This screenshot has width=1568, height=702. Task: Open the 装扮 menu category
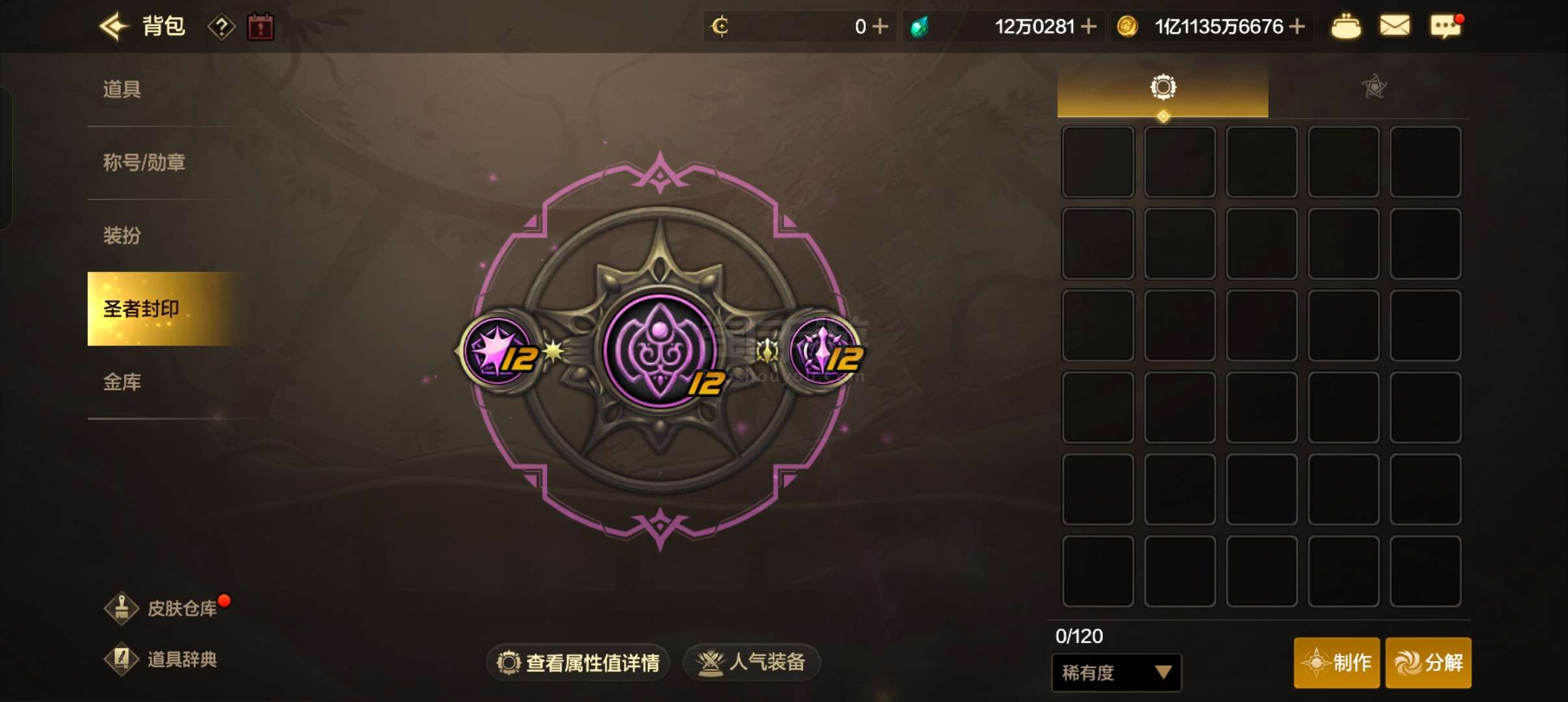[x=122, y=235]
